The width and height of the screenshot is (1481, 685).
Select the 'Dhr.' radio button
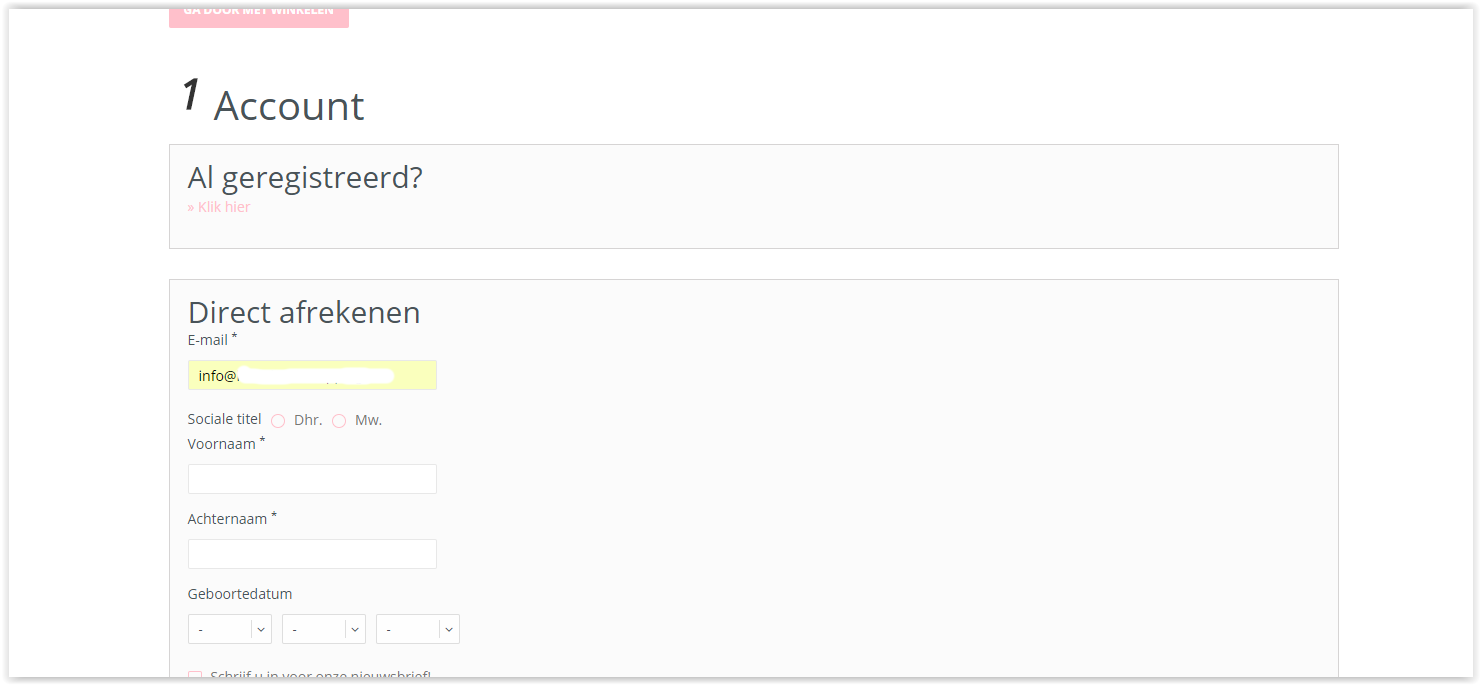278,421
